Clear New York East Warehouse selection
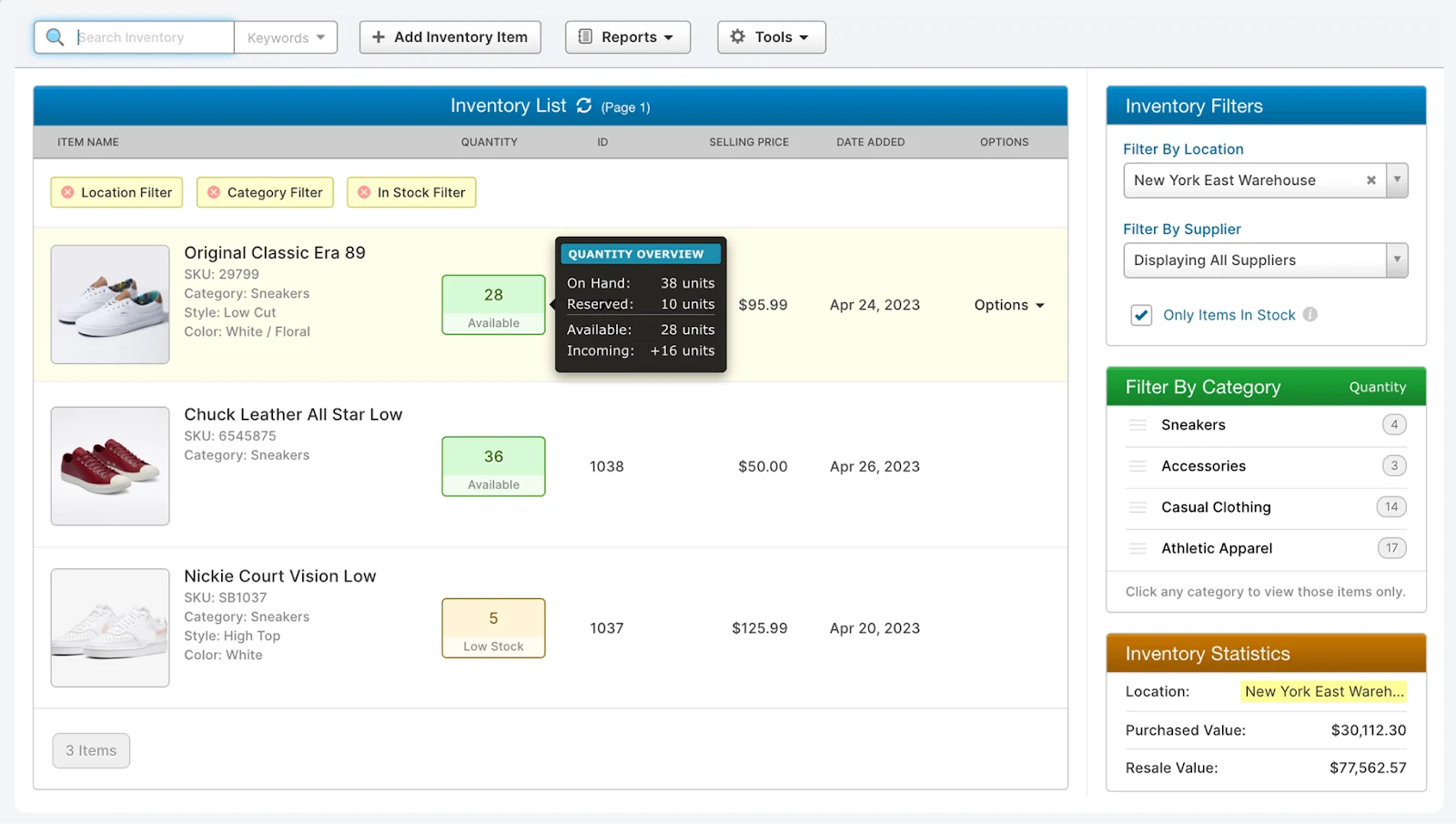Screen dimensions: 1456x824 coord(1370,180)
